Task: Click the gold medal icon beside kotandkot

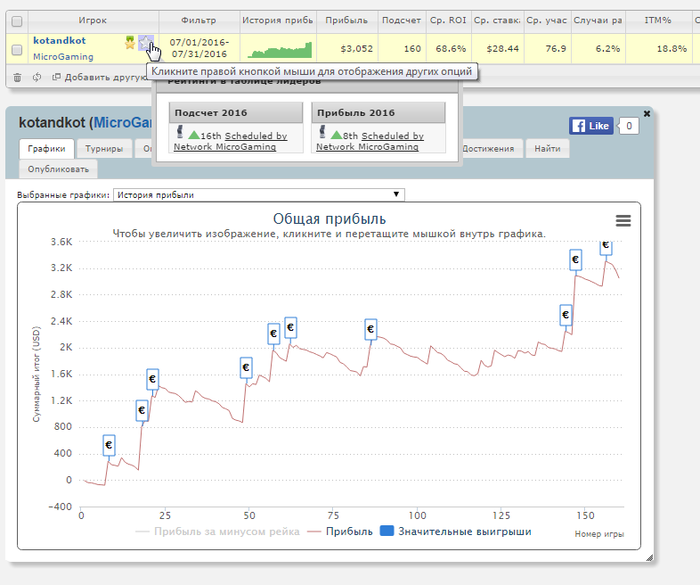Action: pyautogui.click(x=130, y=43)
